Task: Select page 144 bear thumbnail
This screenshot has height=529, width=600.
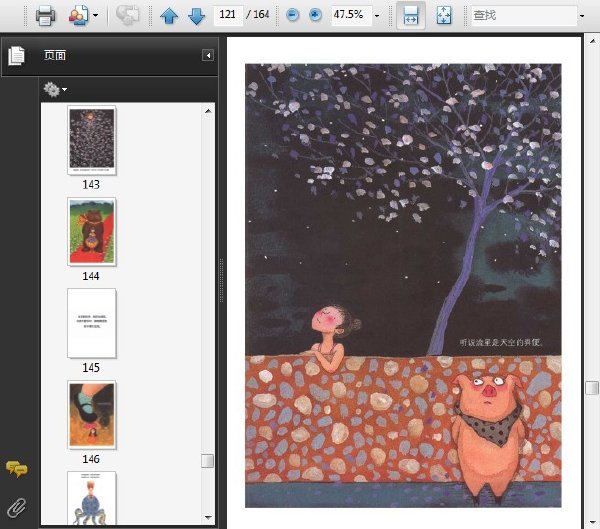Action: coord(92,232)
